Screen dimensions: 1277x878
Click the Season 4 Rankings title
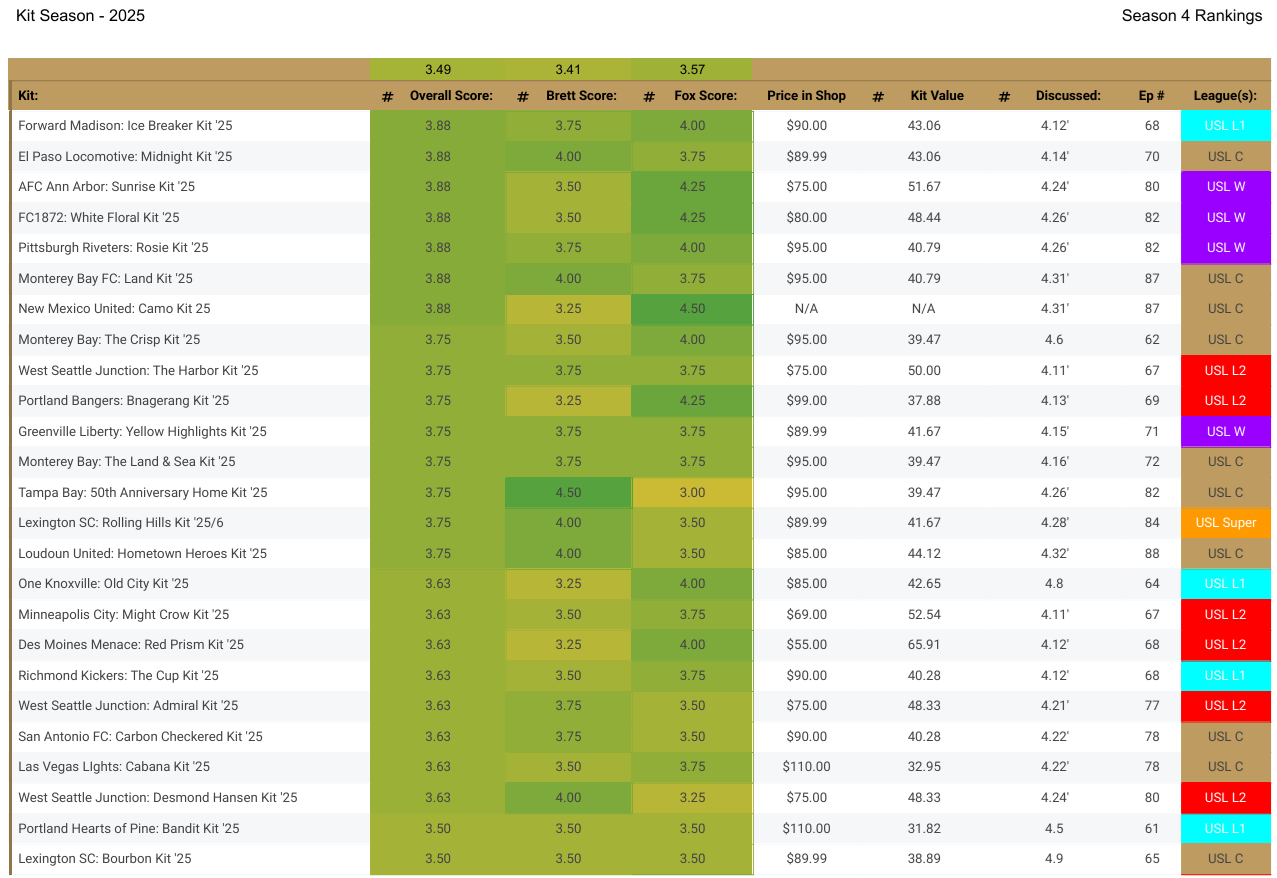pos(1192,15)
